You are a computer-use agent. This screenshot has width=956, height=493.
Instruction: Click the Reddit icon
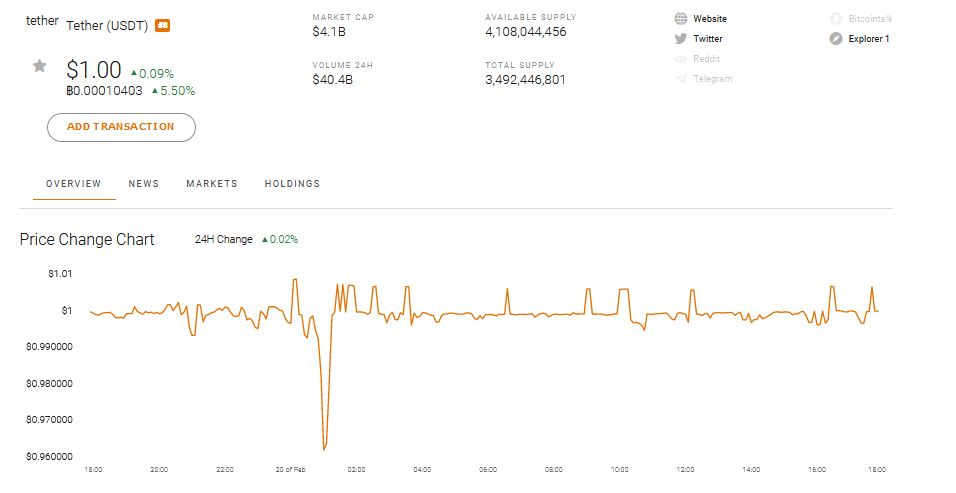click(x=680, y=59)
